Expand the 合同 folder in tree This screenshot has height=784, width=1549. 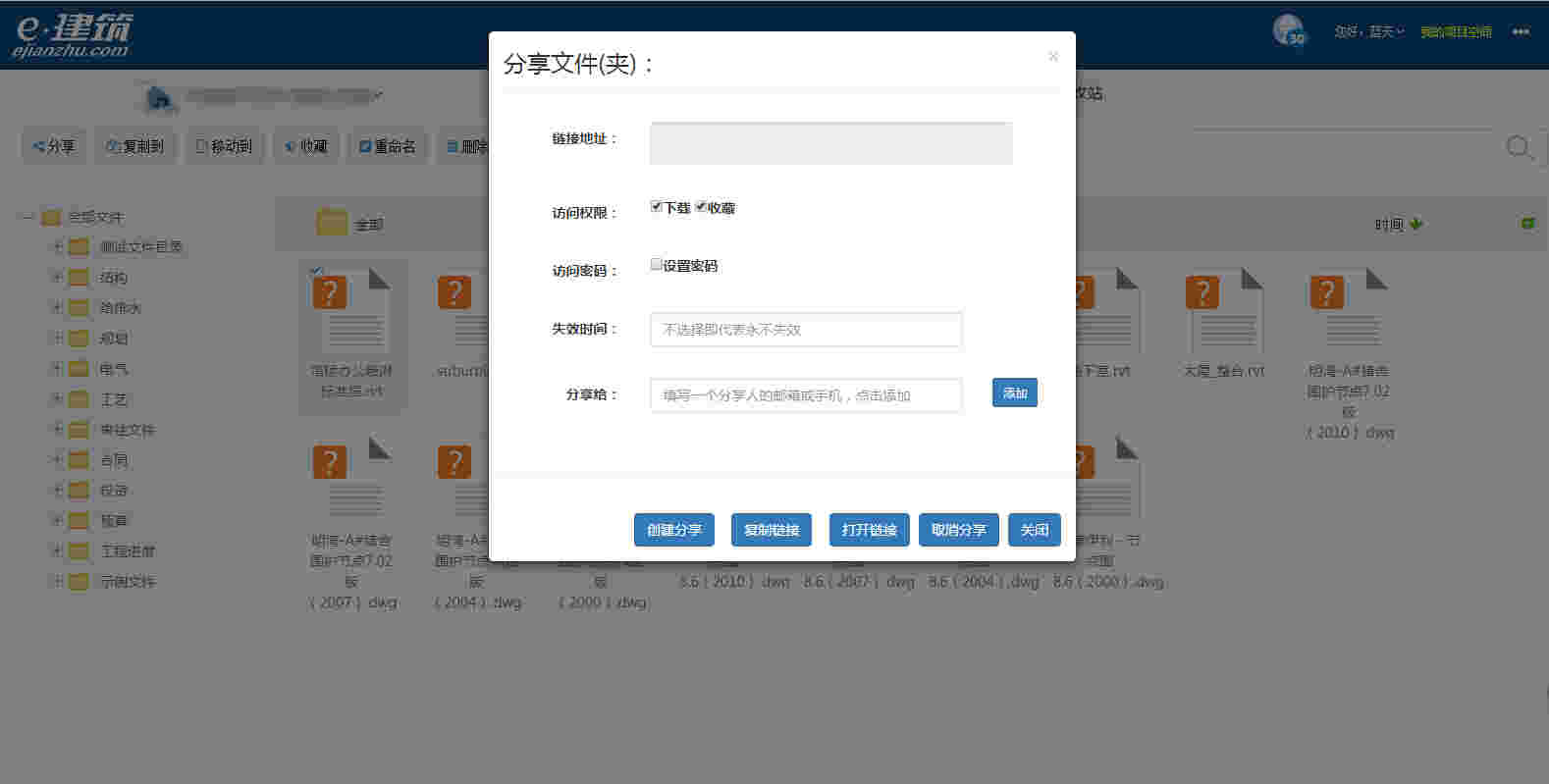coord(57,460)
